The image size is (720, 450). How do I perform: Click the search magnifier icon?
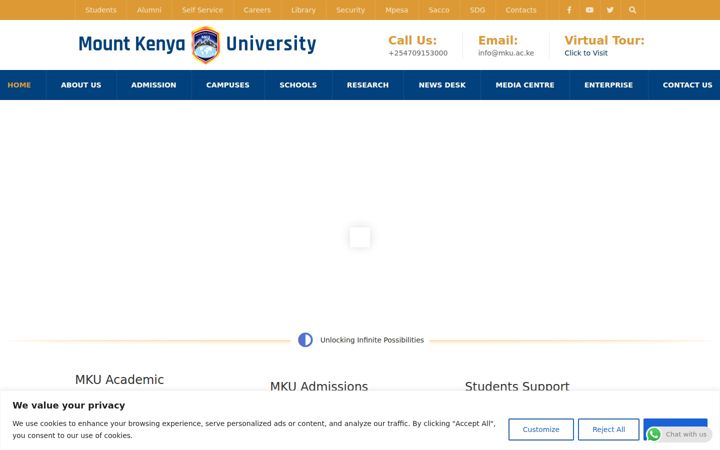[x=632, y=10]
